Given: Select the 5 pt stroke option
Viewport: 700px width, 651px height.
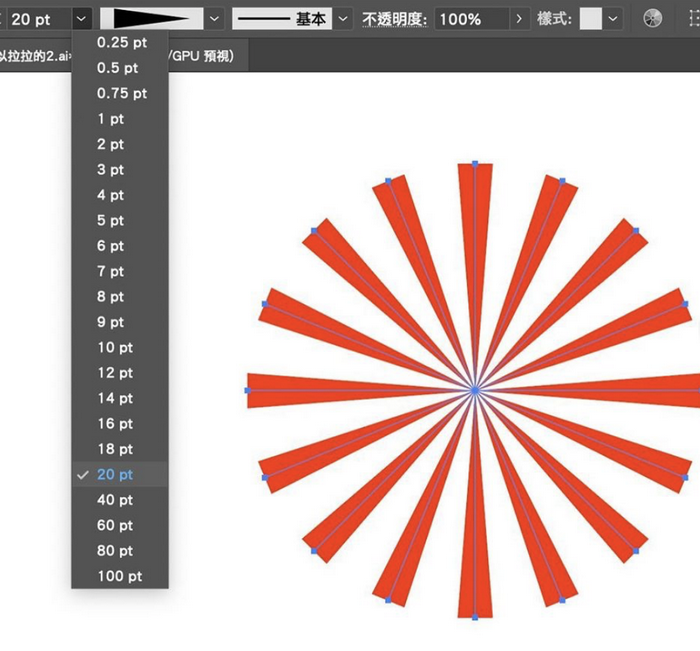Looking at the screenshot, I should tap(111, 221).
